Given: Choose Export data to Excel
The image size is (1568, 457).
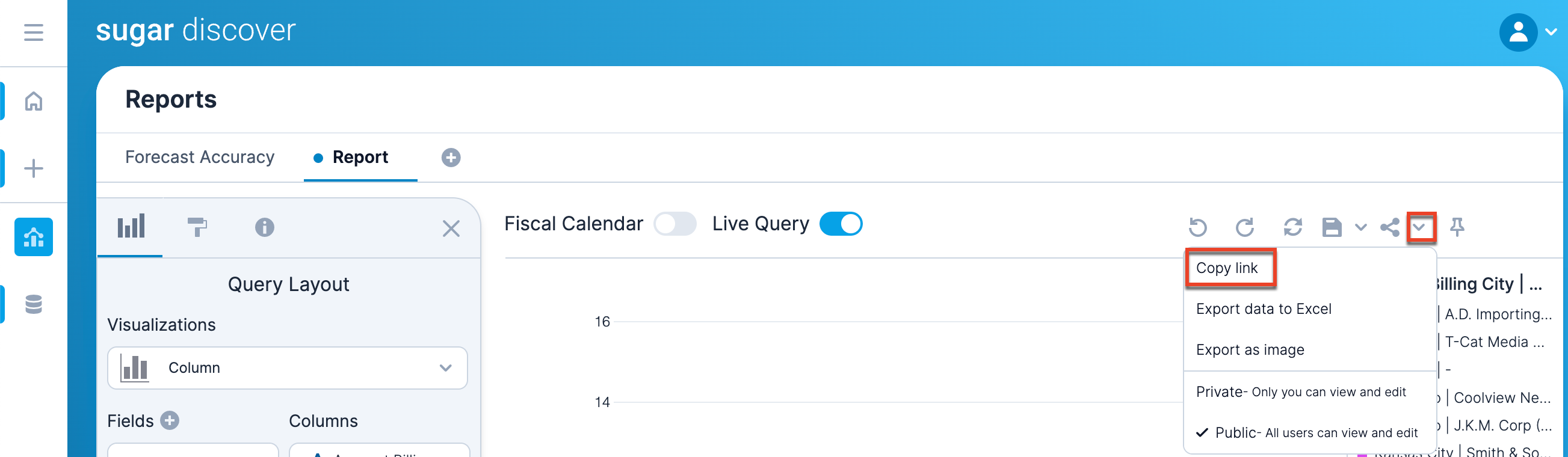Looking at the screenshot, I should pyautogui.click(x=1263, y=309).
